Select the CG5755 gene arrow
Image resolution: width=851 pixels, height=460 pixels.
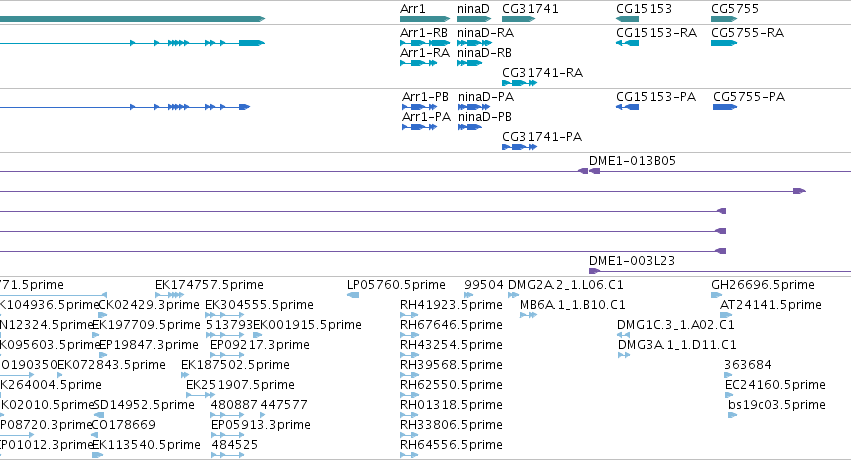(x=724, y=19)
